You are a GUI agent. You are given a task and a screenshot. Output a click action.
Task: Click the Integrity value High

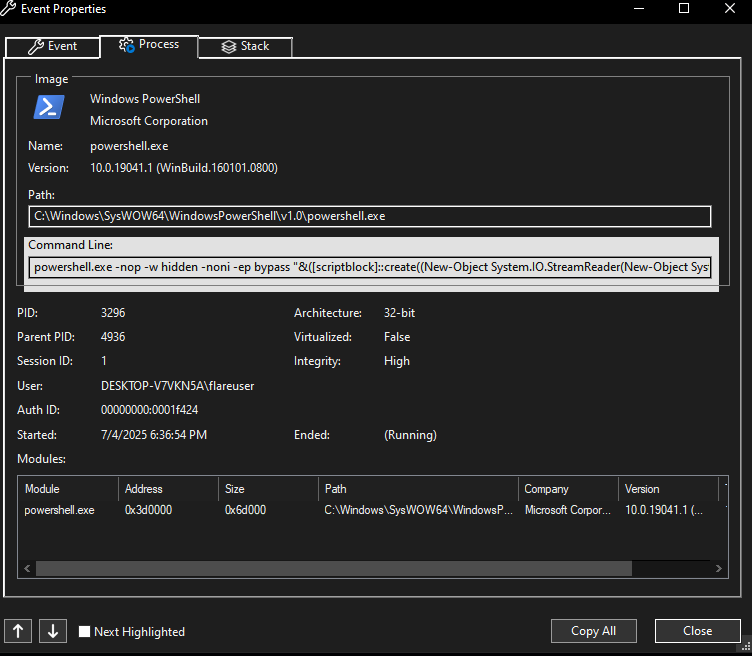397,361
